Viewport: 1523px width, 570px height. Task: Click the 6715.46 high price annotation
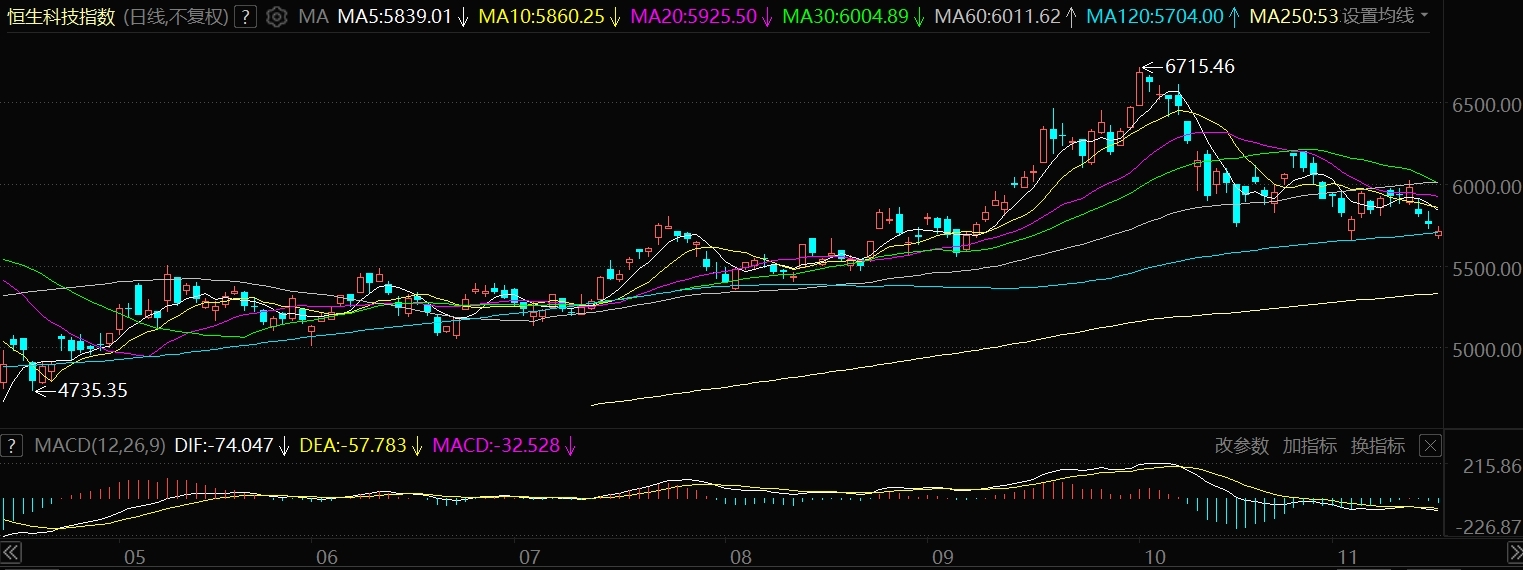coord(1200,67)
